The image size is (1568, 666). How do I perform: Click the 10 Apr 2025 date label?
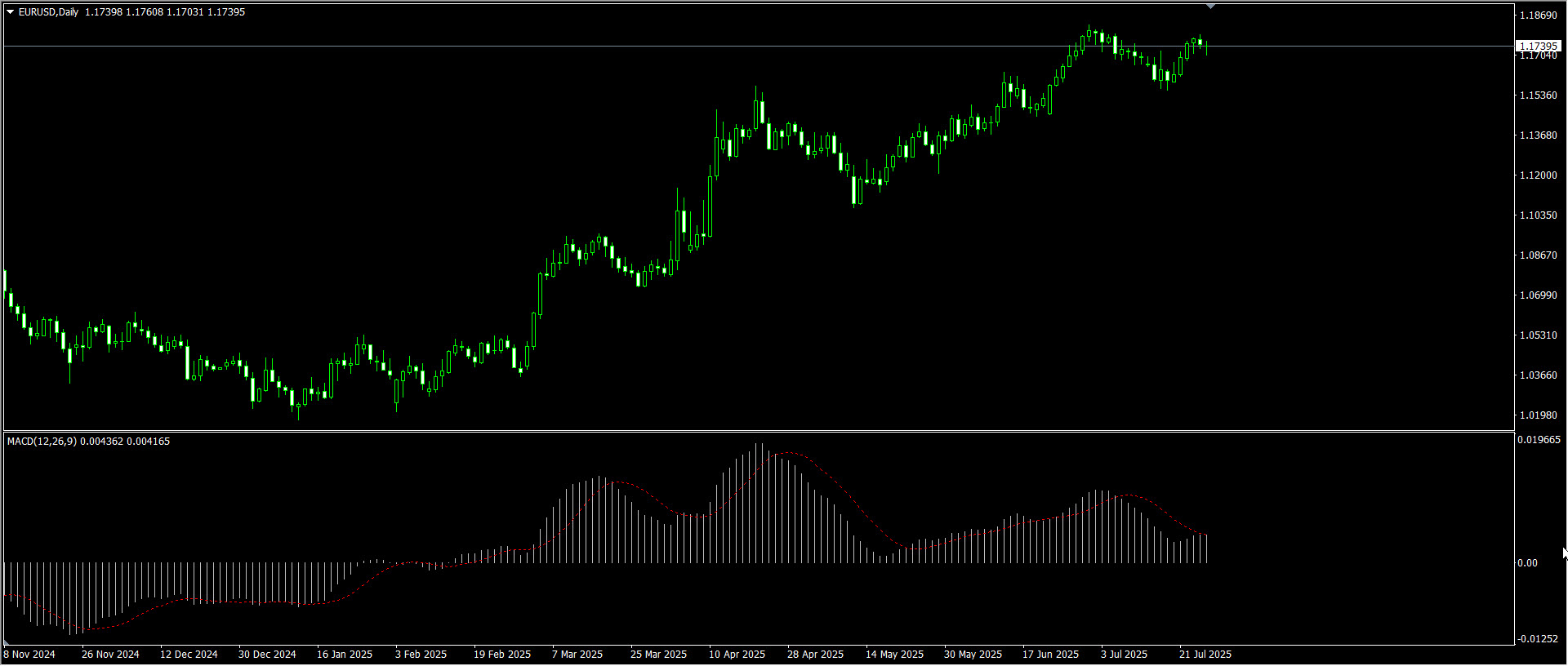737,655
